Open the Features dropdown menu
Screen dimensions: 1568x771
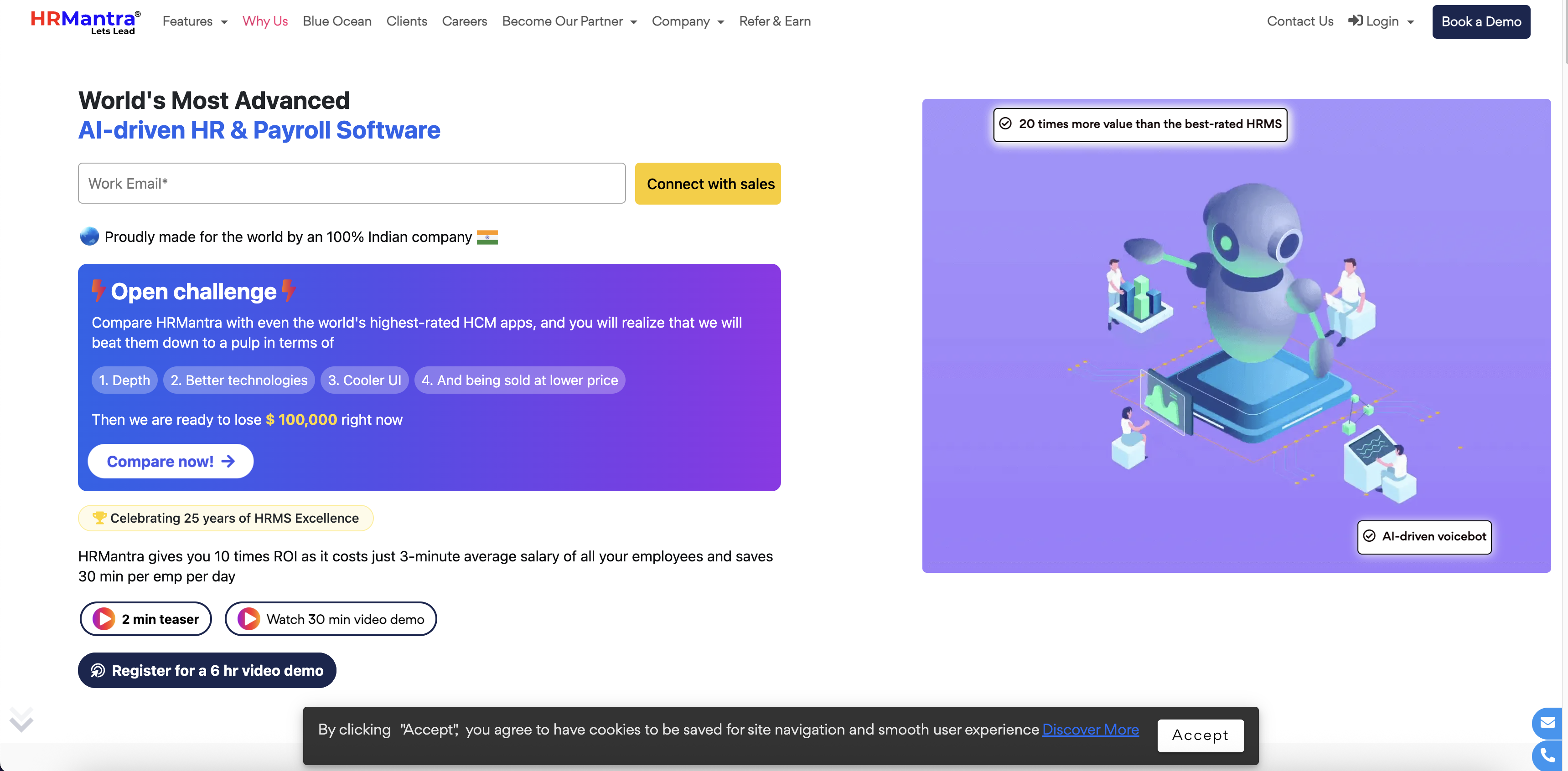click(x=195, y=21)
